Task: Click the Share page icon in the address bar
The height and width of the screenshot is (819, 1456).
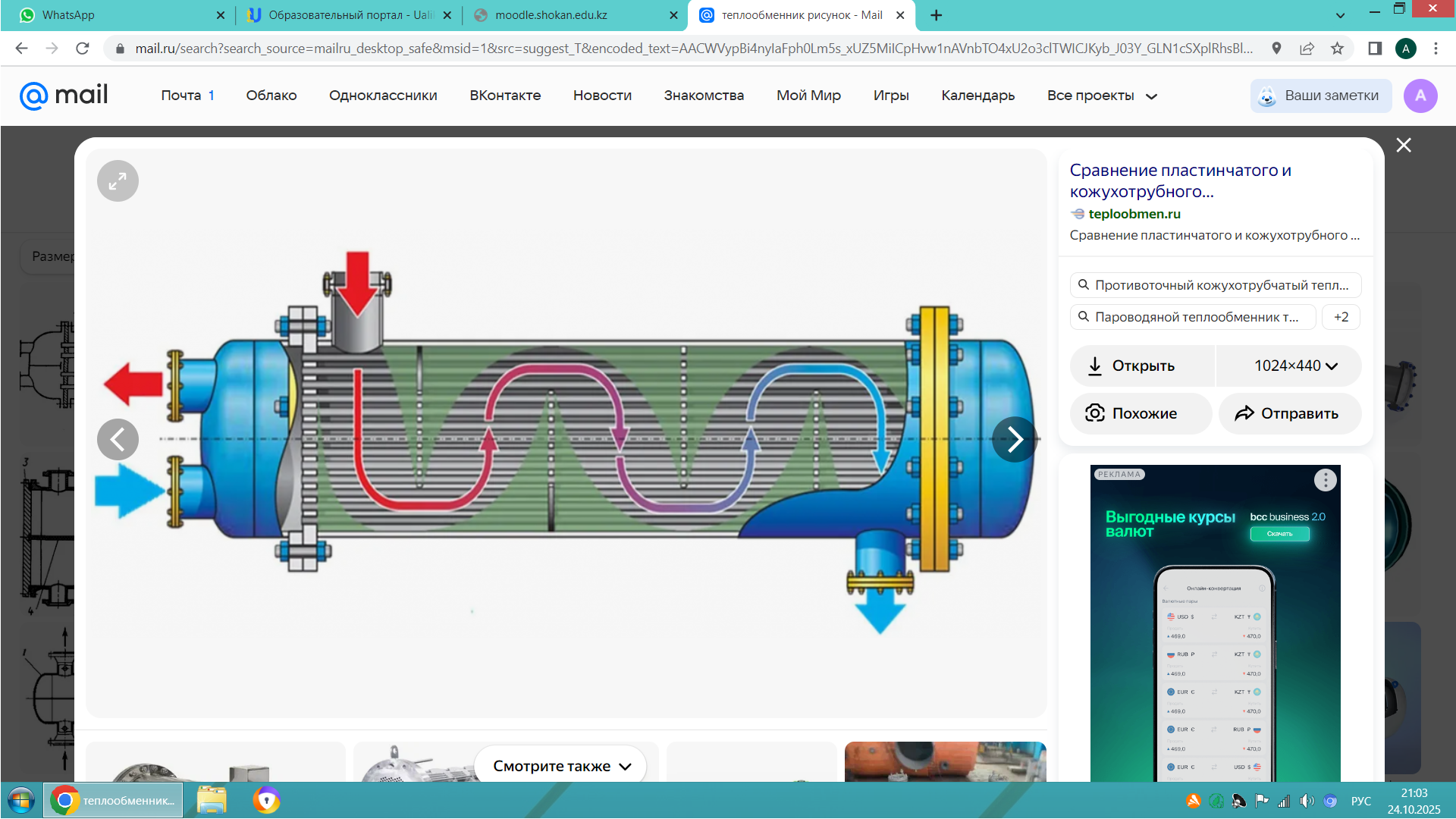Action: point(1307,49)
